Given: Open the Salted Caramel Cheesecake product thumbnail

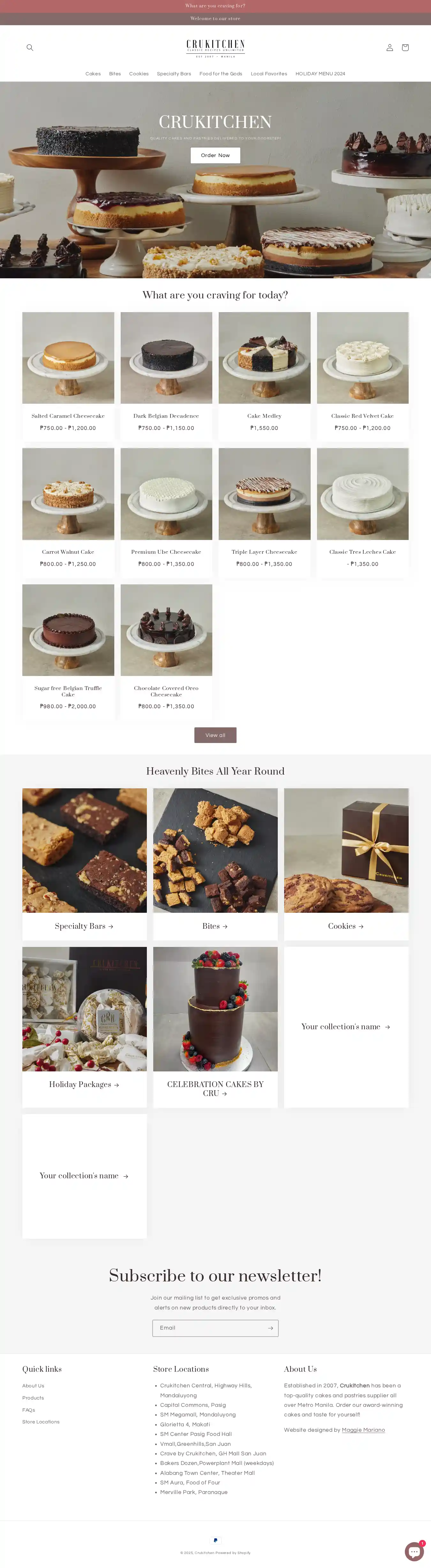Looking at the screenshot, I should 68,358.
